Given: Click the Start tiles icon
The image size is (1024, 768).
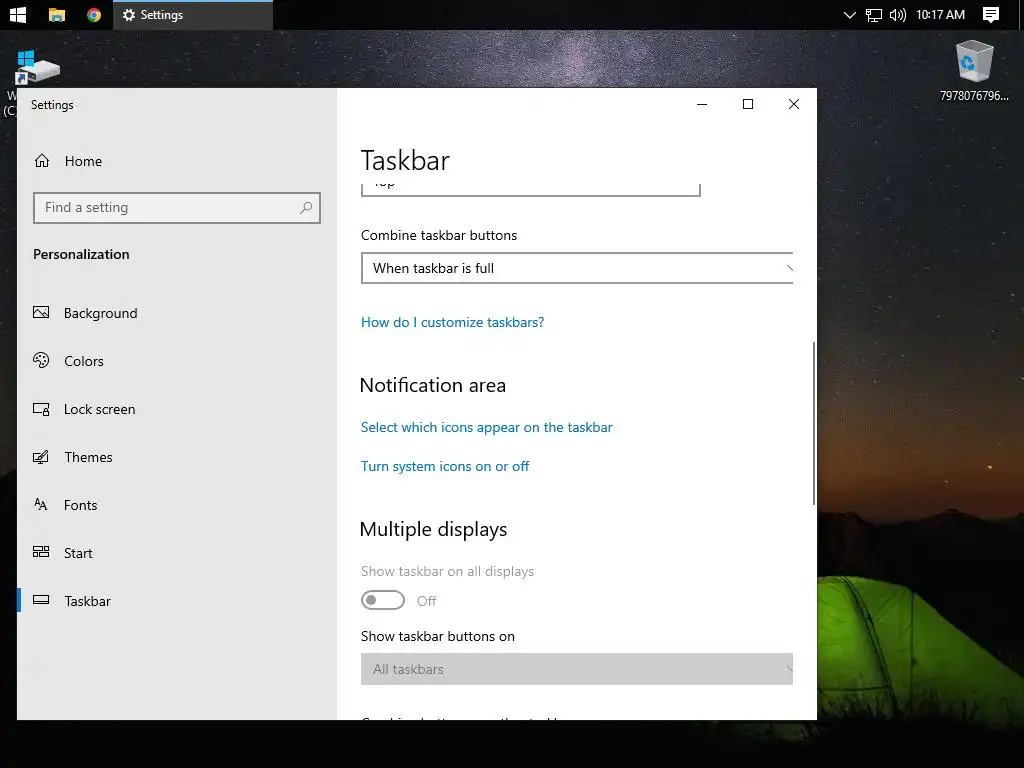Looking at the screenshot, I should pos(41,552).
